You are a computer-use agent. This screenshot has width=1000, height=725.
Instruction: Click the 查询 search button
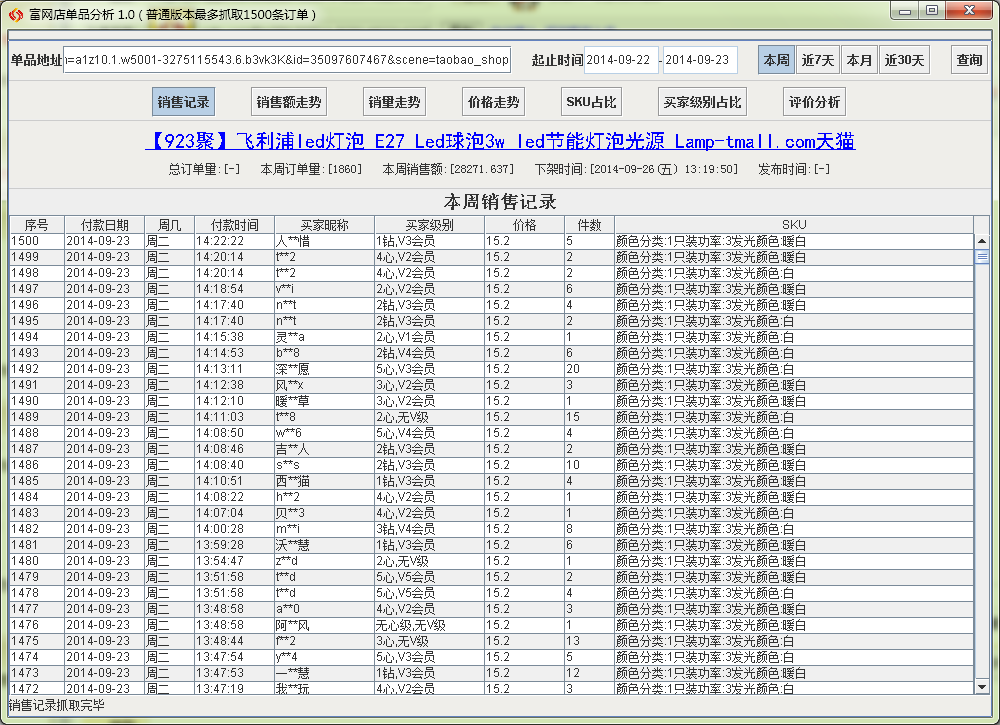click(969, 60)
